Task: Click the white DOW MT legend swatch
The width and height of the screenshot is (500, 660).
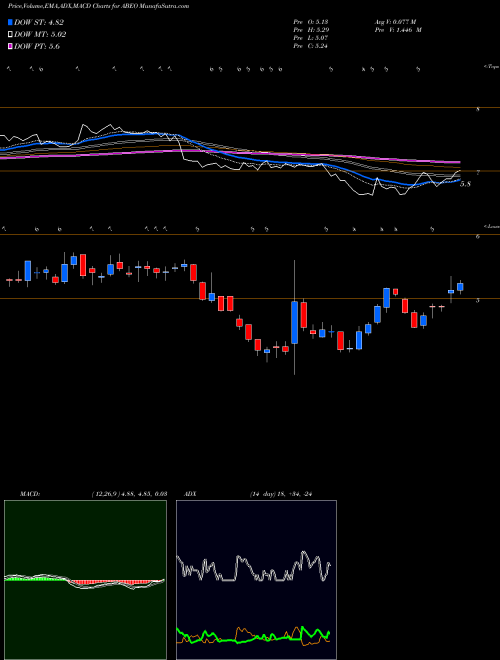Action: 10,35
